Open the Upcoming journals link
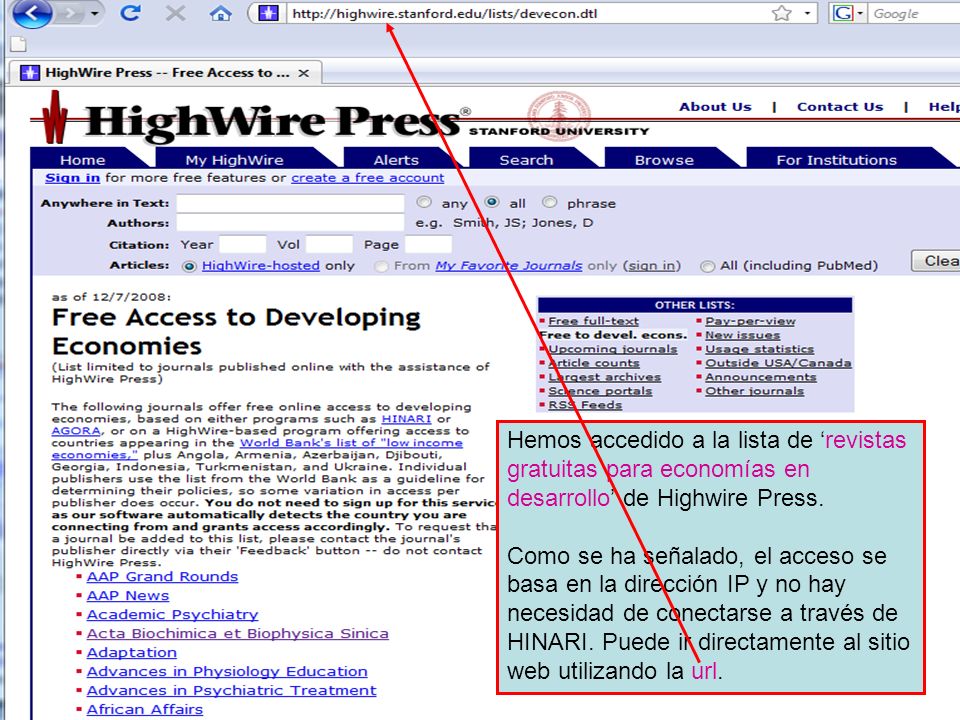 613,349
